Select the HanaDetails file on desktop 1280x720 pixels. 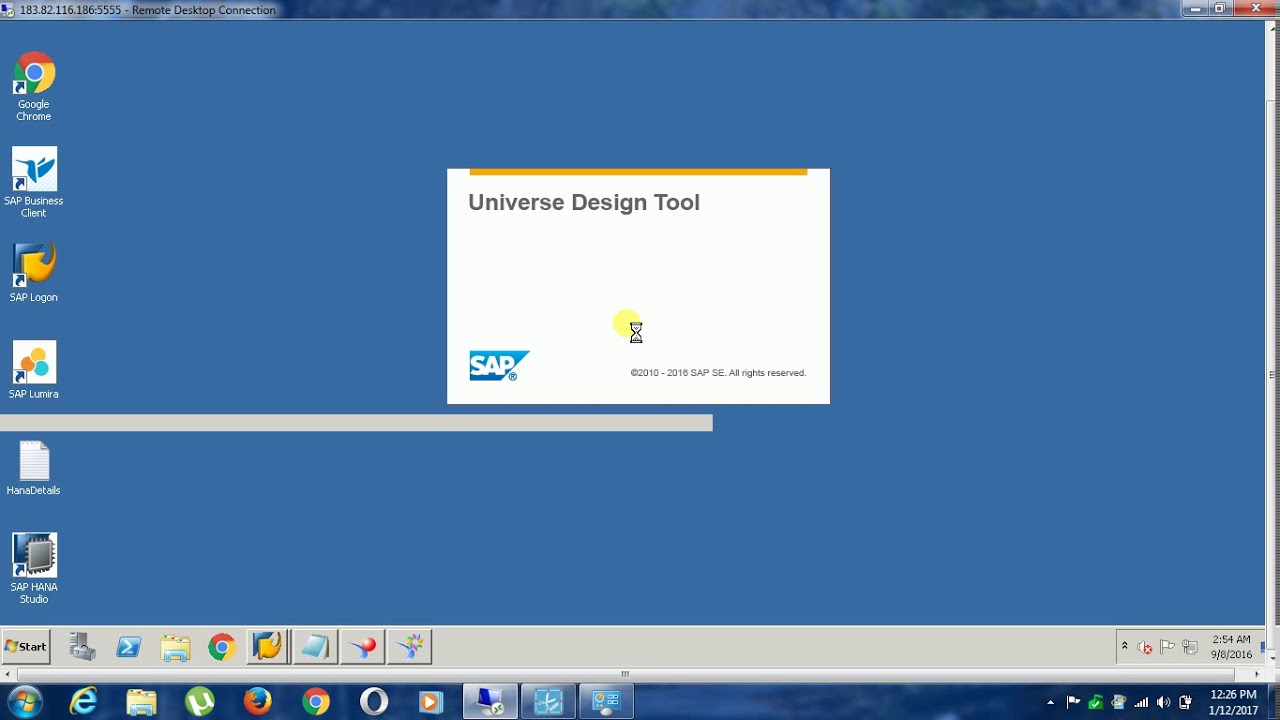click(x=34, y=468)
